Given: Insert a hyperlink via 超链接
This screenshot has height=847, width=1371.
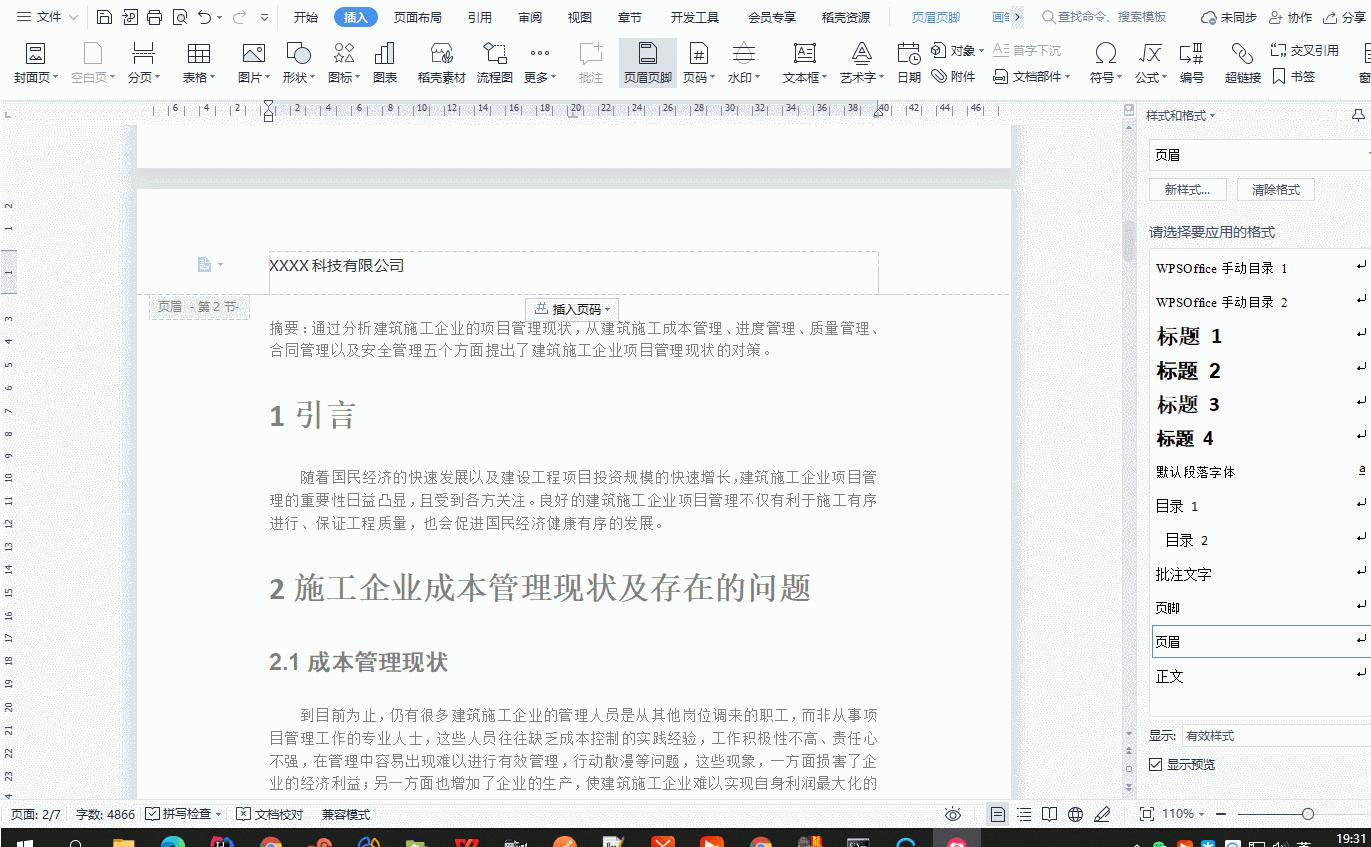Looking at the screenshot, I should click(x=1241, y=62).
